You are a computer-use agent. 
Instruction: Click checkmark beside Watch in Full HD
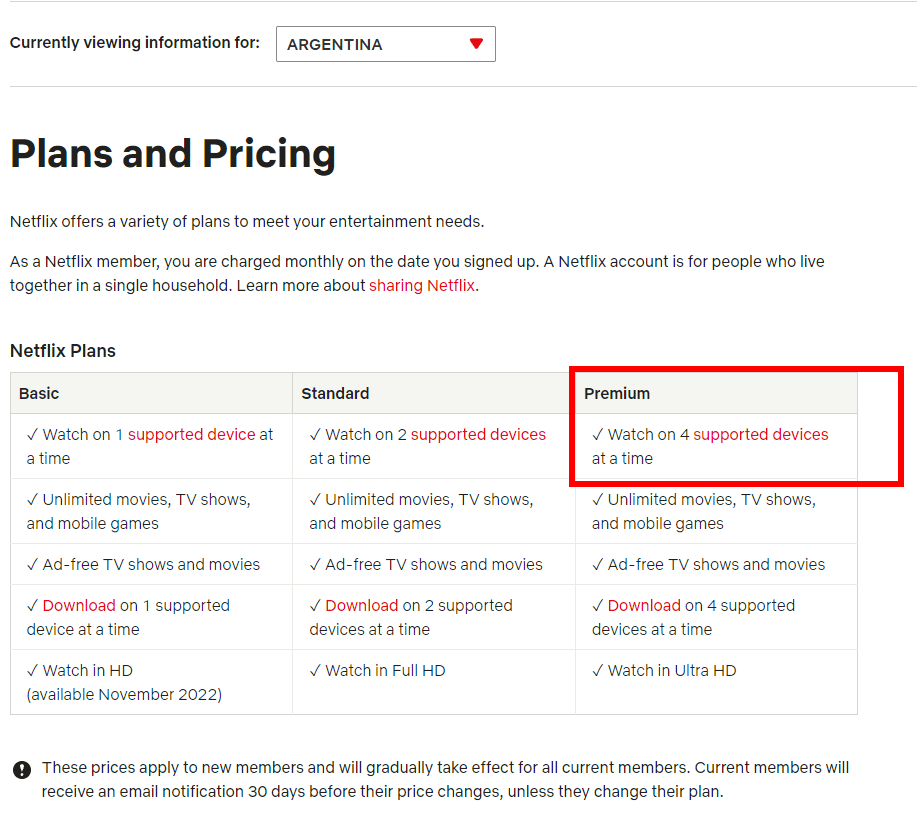[x=315, y=671]
